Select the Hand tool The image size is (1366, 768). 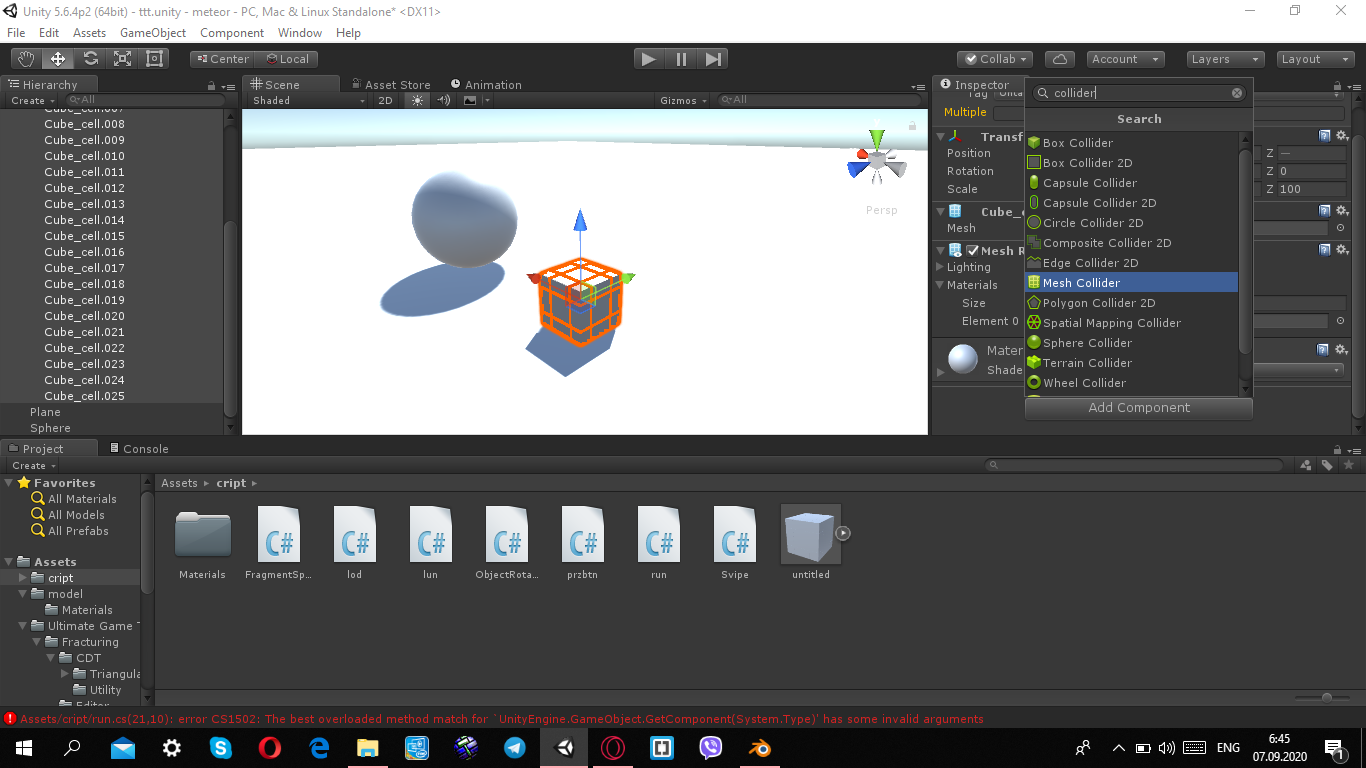tap(26, 59)
